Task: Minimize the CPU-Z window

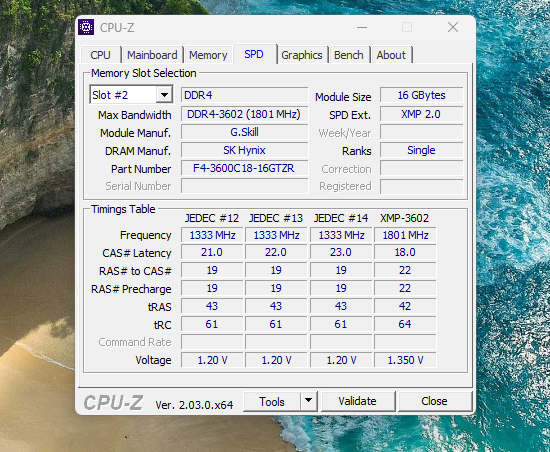Action: 362,27
